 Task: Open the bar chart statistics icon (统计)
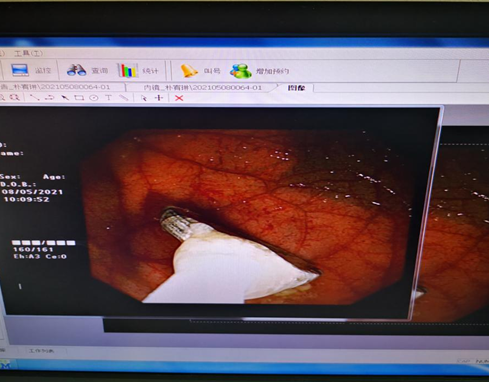click(127, 70)
